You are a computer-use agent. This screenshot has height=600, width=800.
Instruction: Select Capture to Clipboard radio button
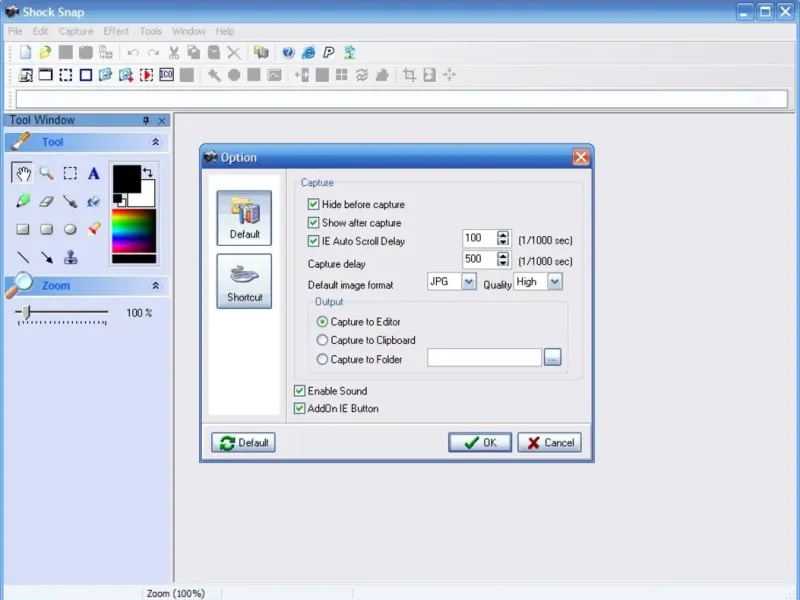click(322, 340)
